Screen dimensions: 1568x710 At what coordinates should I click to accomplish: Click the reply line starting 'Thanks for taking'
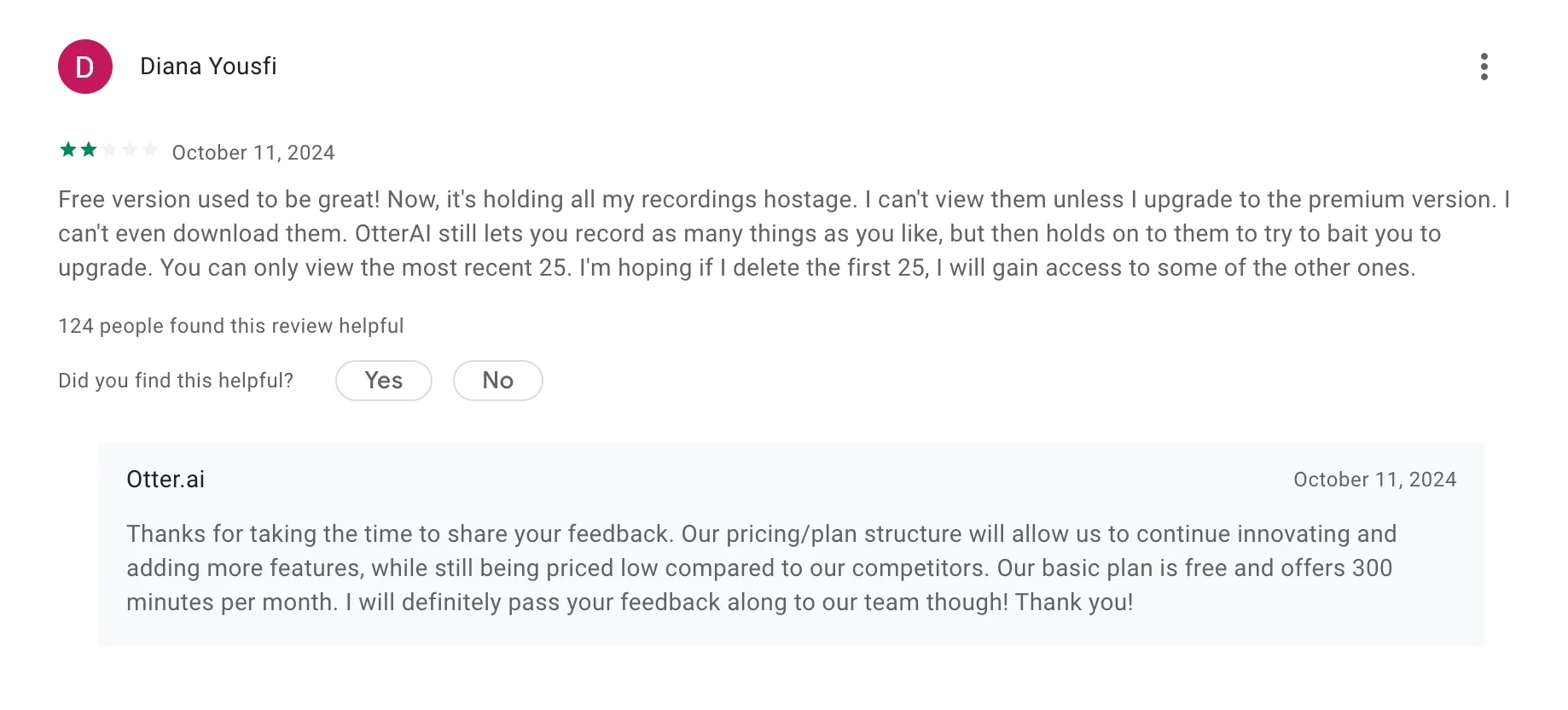coord(762,534)
